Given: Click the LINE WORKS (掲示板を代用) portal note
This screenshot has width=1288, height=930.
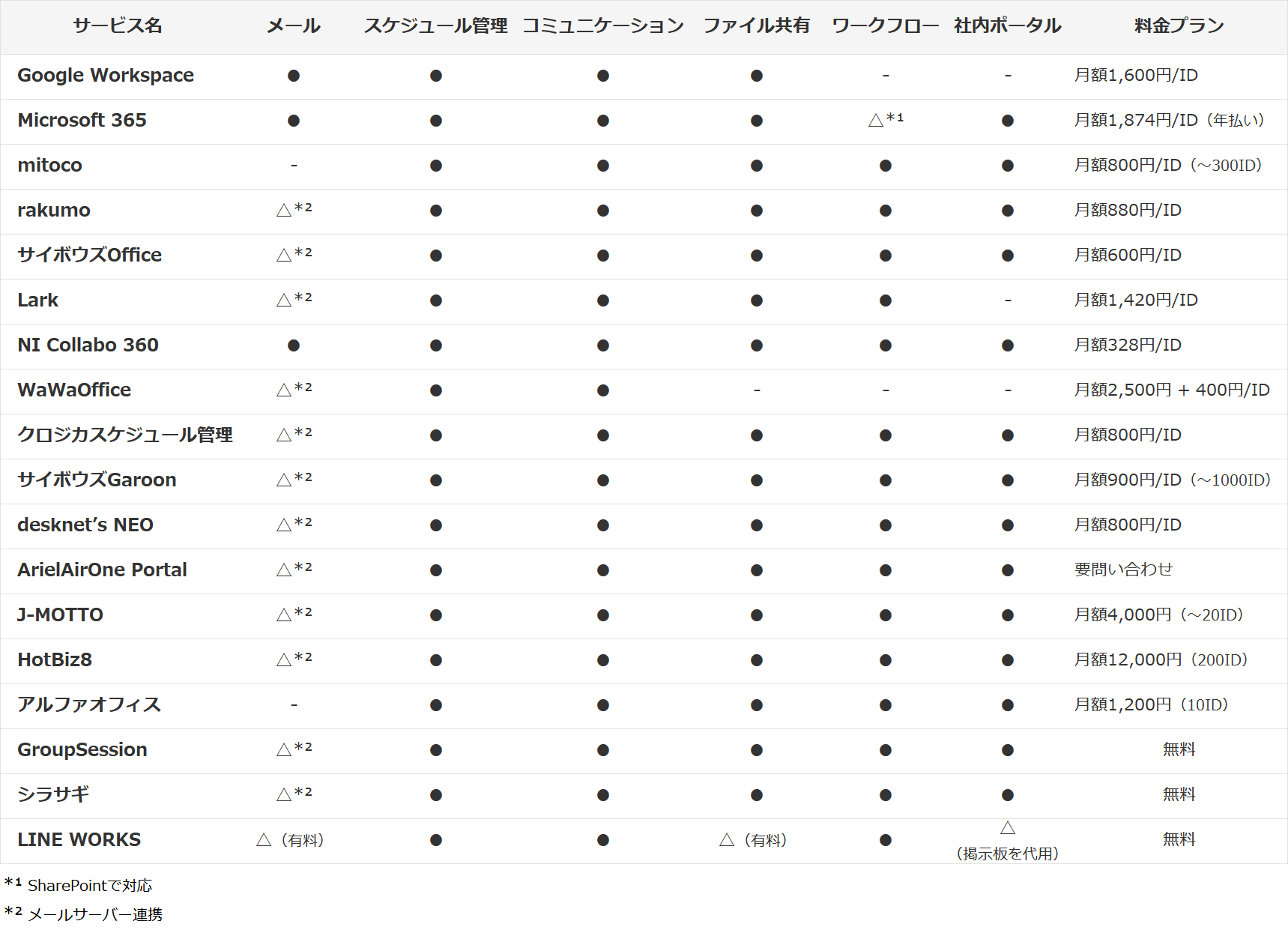Looking at the screenshot, I should (1008, 854).
